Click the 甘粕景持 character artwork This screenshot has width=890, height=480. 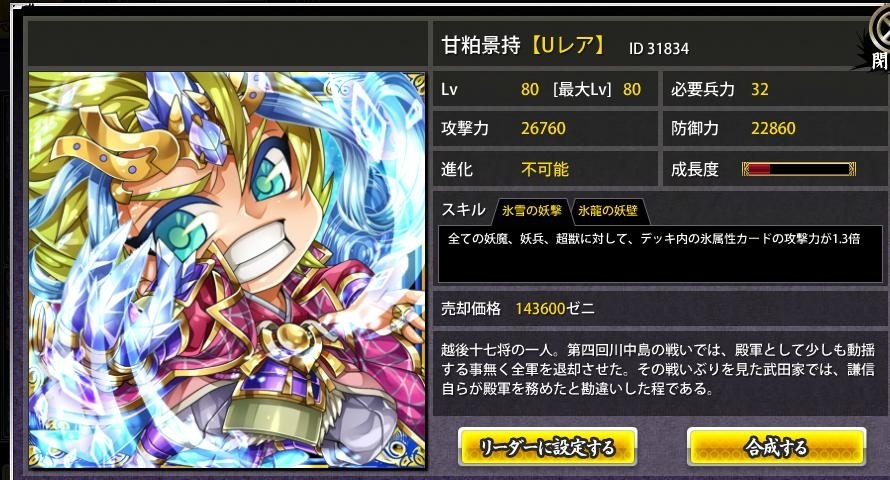227,270
